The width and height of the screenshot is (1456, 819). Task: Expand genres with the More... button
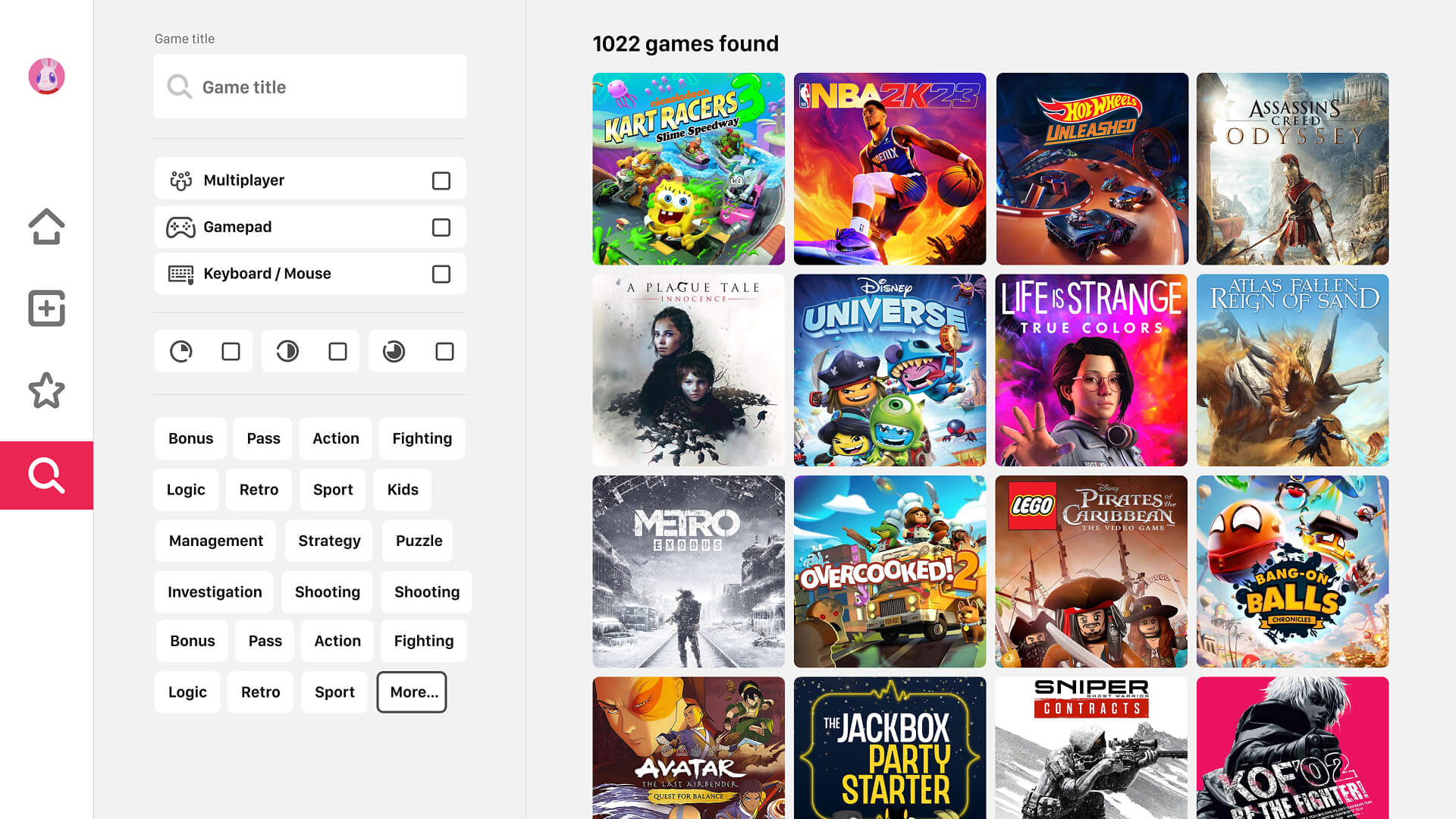pyautogui.click(x=412, y=692)
